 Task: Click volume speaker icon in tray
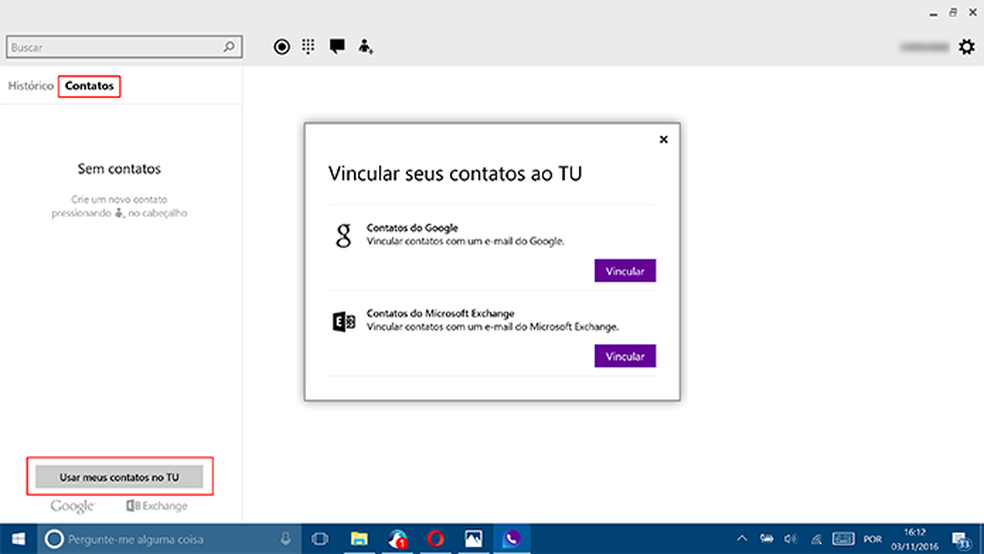(790, 538)
